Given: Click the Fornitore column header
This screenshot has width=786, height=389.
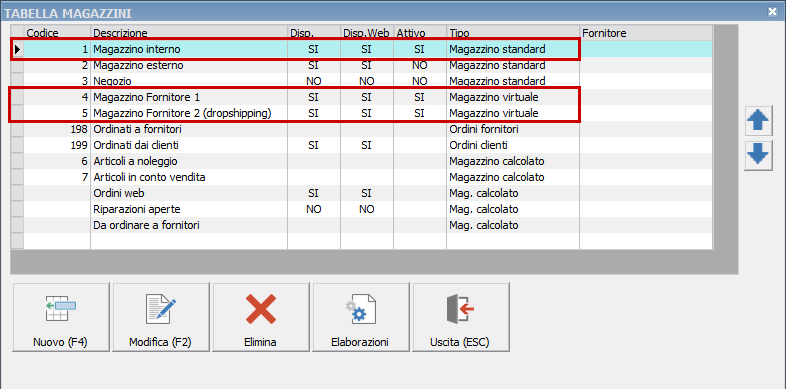Looking at the screenshot, I should [646, 33].
